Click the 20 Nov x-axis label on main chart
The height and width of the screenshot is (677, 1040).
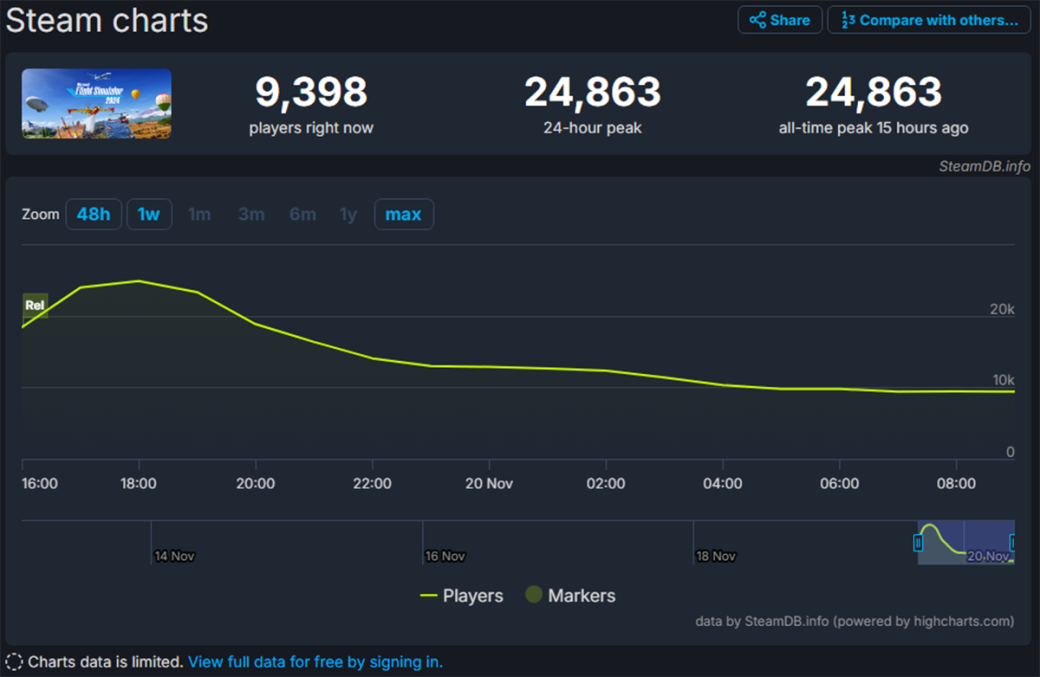(489, 483)
